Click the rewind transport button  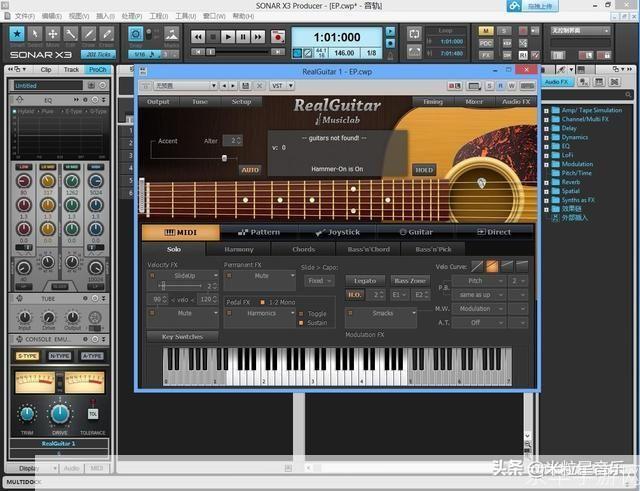[x=198, y=37]
